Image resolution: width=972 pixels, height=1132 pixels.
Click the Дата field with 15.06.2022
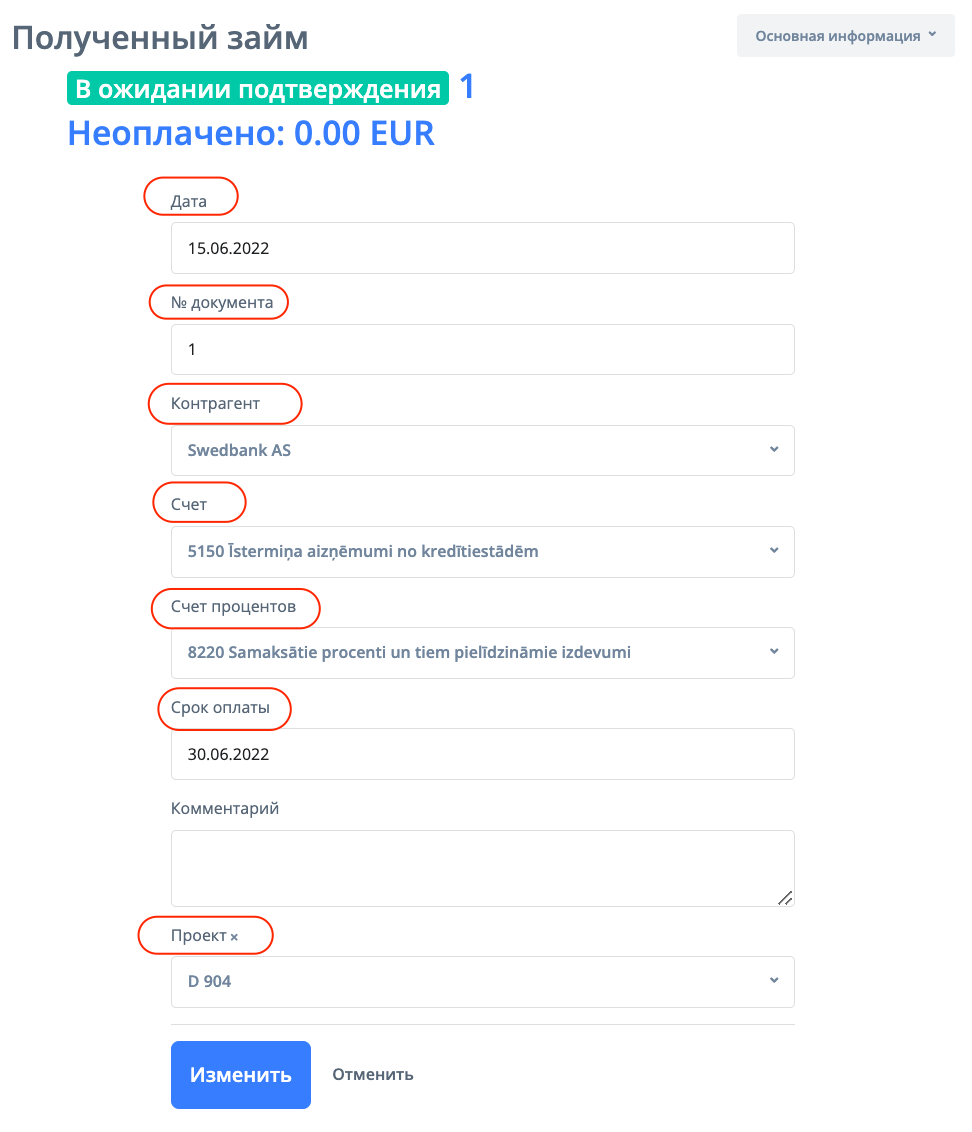pos(482,248)
